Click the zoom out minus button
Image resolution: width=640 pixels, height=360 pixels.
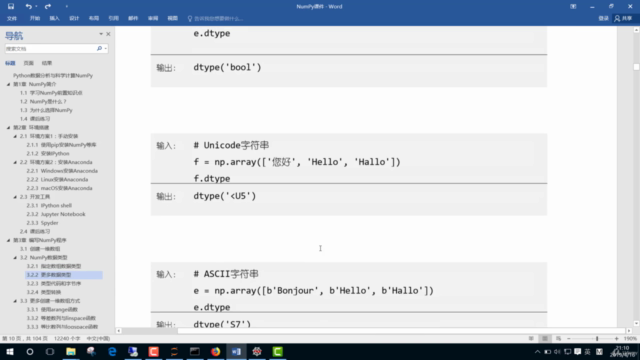pos(569,338)
